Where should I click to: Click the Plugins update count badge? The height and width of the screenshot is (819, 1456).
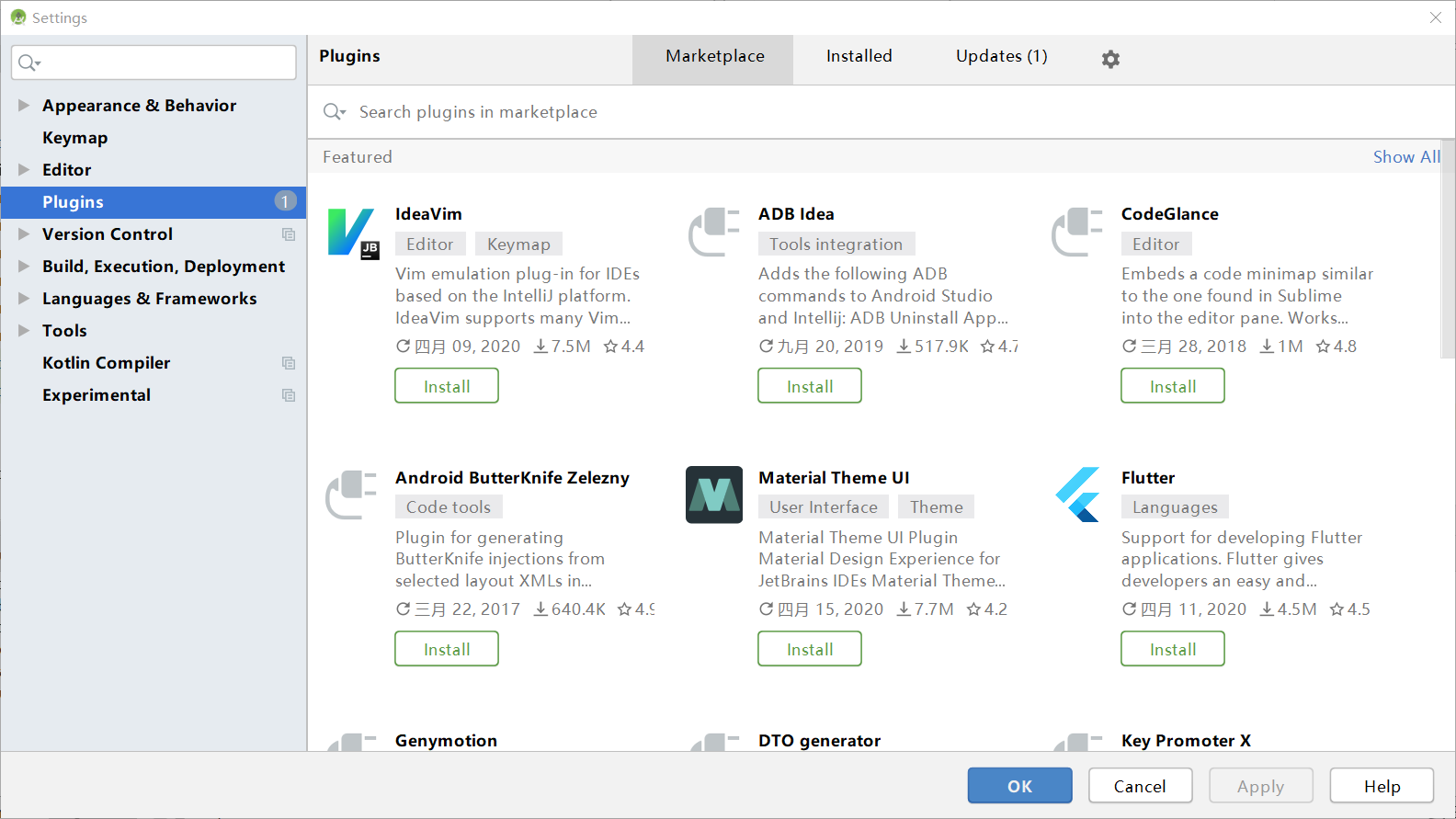(285, 201)
